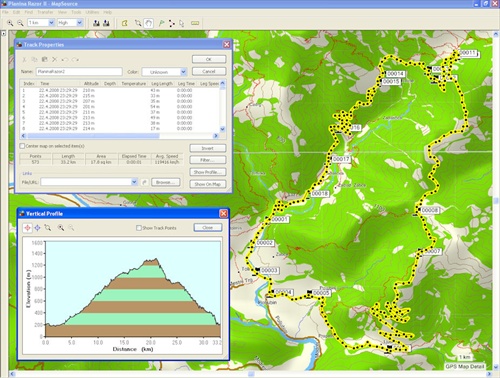Click Copy icon in Track Properties
Screen dimensions: 500x378
[x=34, y=59]
